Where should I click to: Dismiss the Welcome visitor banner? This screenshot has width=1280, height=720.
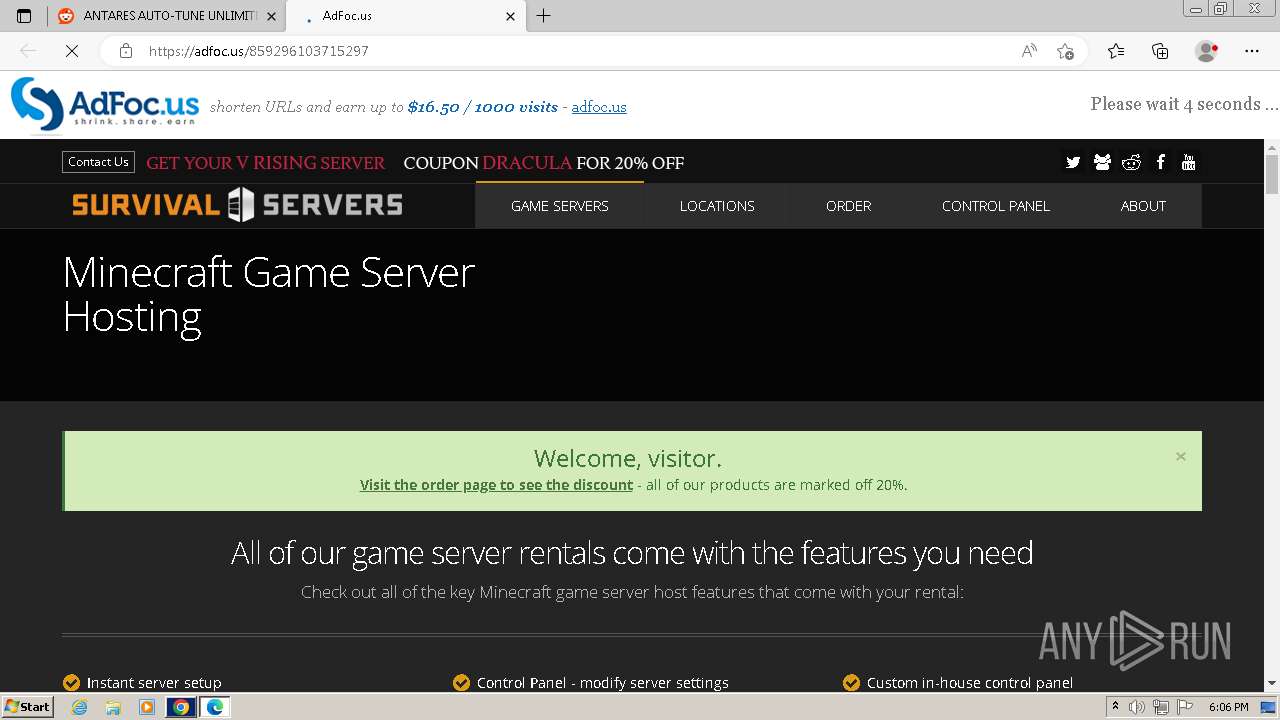pos(1181,456)
